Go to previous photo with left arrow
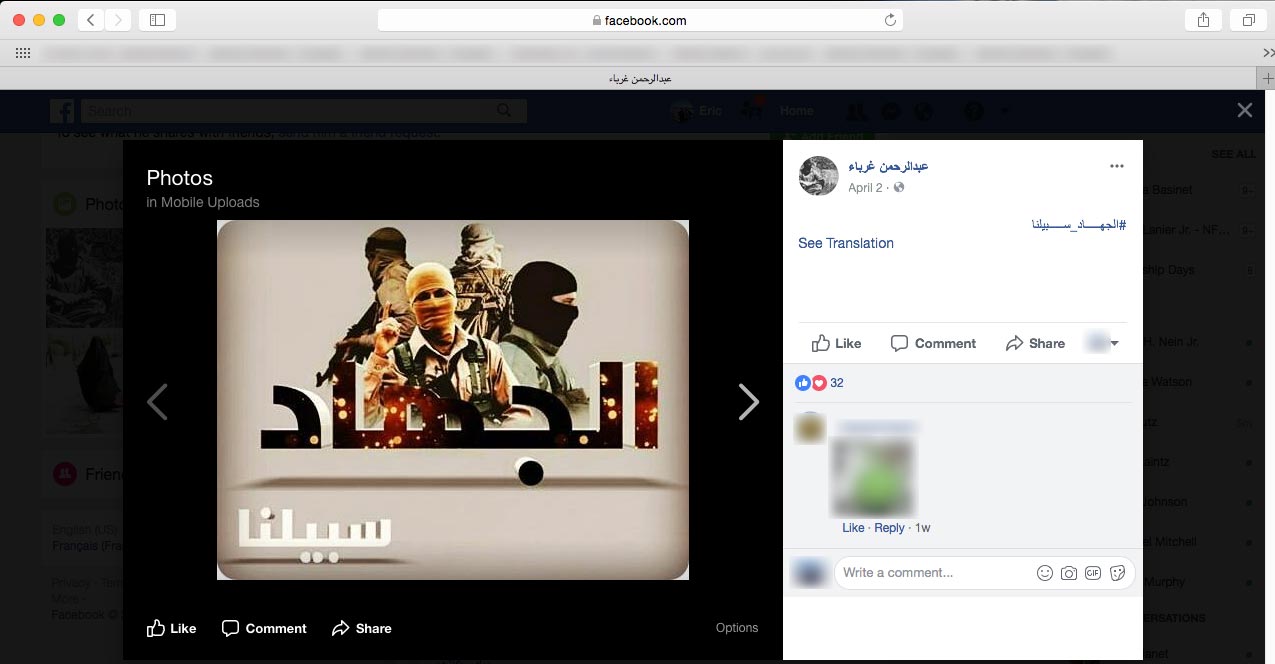Viewport: 1275px width, 664px height. click(157, 402)
